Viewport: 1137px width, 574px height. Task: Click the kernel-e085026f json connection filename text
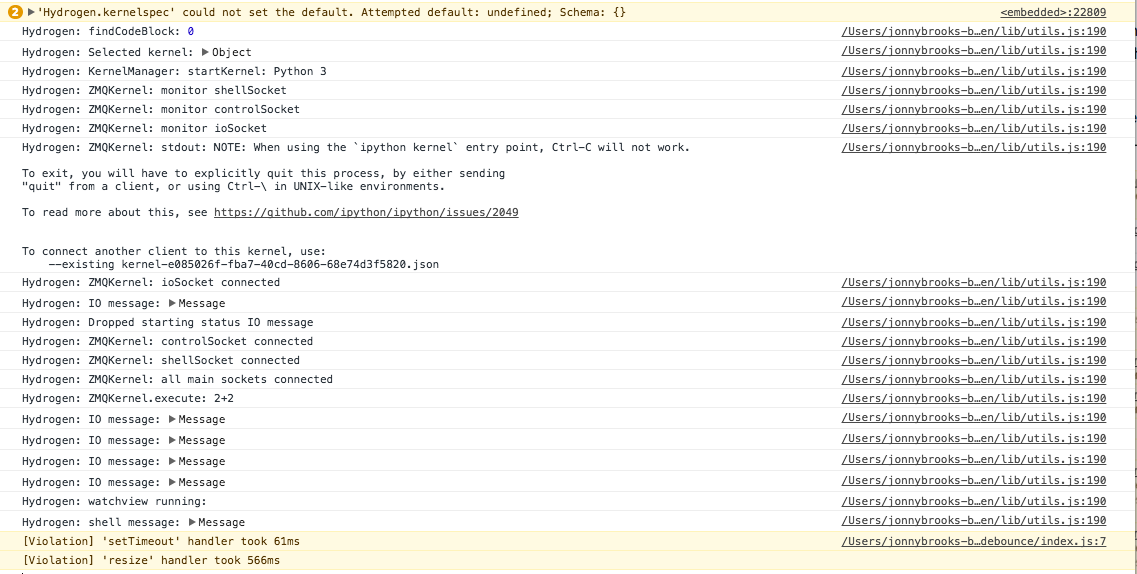[280, 265]
